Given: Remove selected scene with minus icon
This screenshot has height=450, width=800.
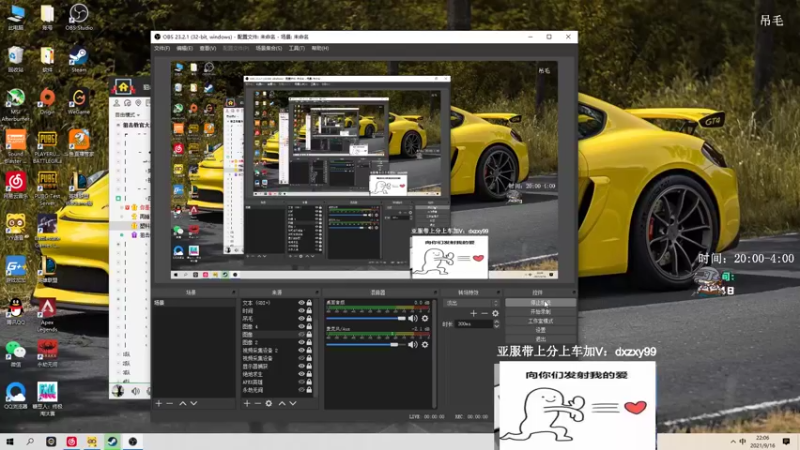Looking at the screenshot, I should (170, 404).
